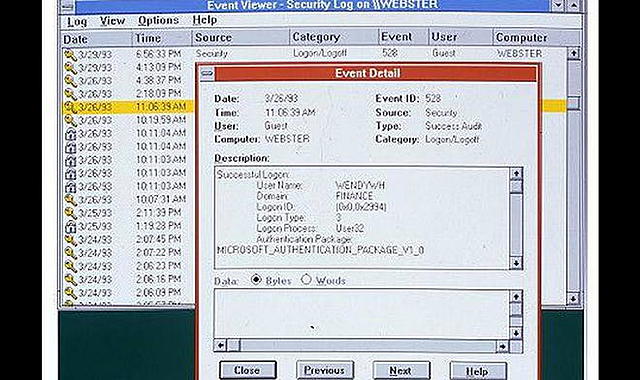
Task: Click the Guest user in first list row
Action: 444,53
